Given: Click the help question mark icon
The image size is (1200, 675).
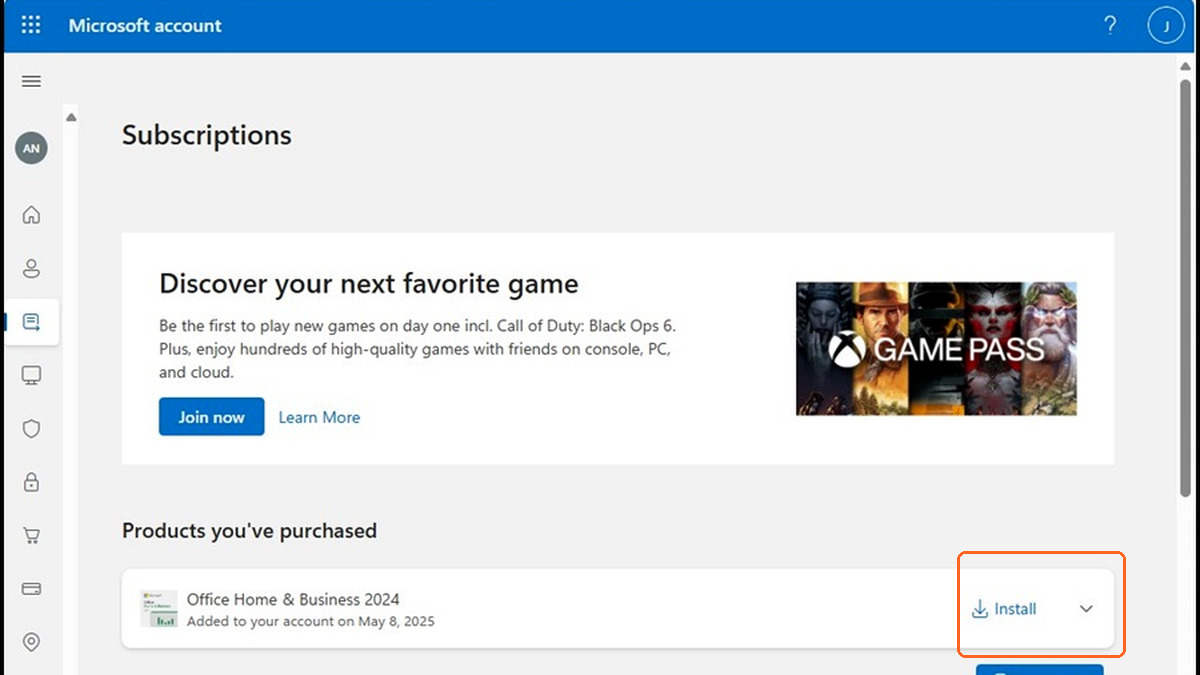Looking at the screenshot, I should (x=1110, y=26).
